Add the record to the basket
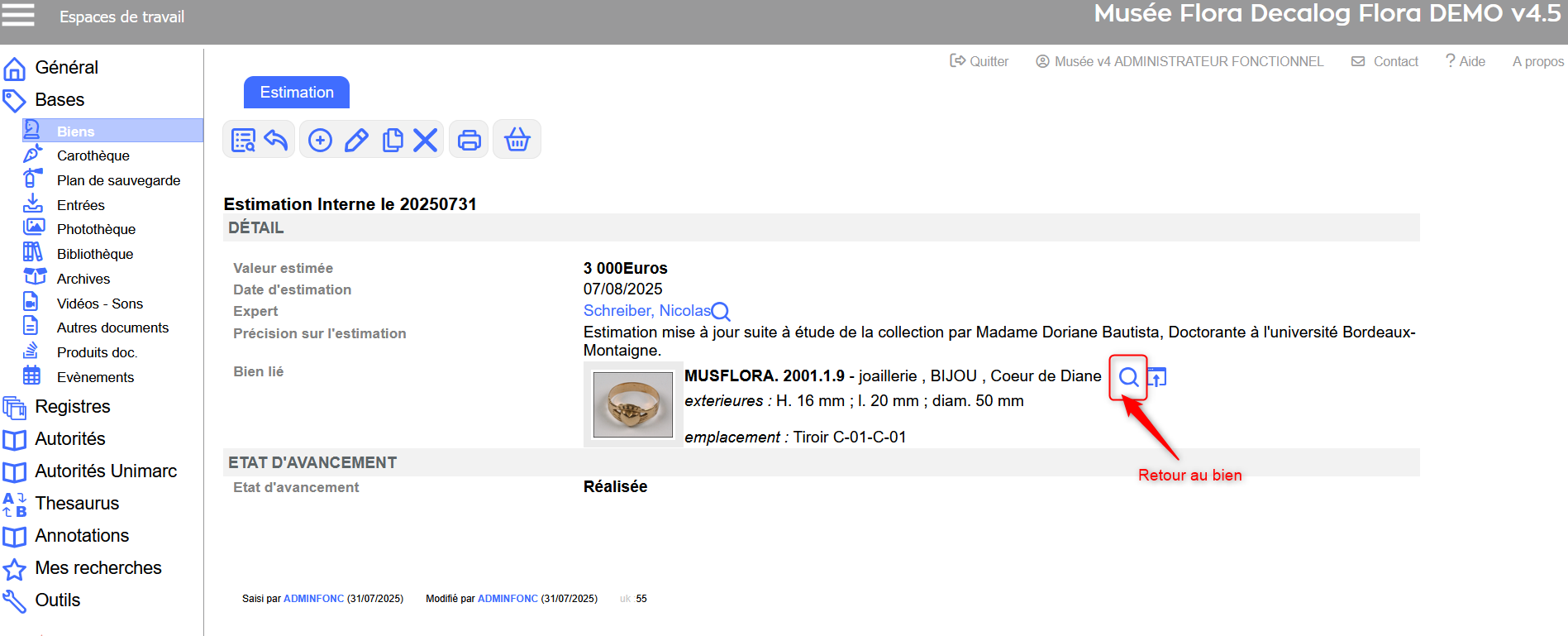Image resolution: width=1568 pixels, height=636 pixels. pos(517,140)
